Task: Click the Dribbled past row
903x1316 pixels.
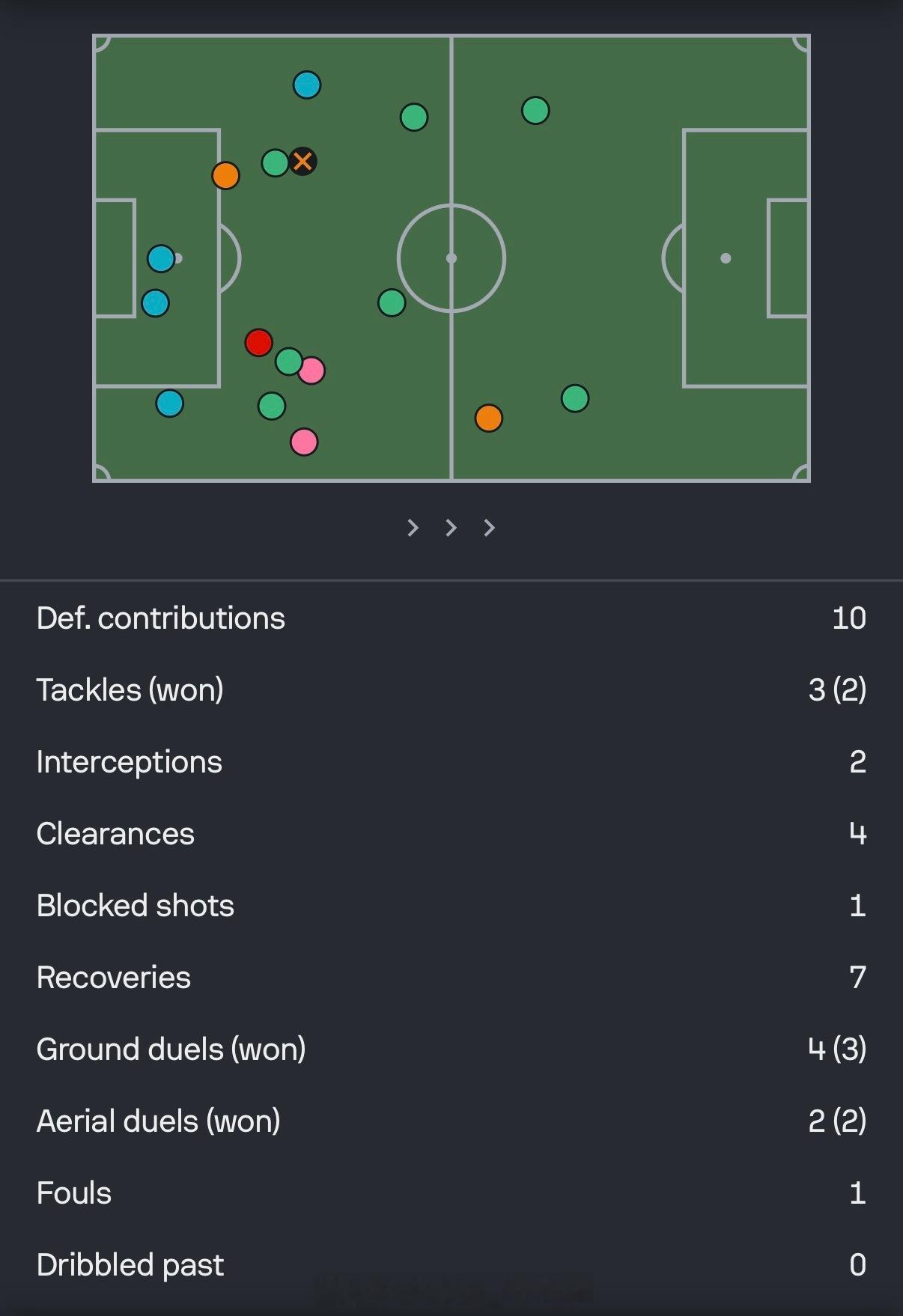Action: click(451, 1265)
